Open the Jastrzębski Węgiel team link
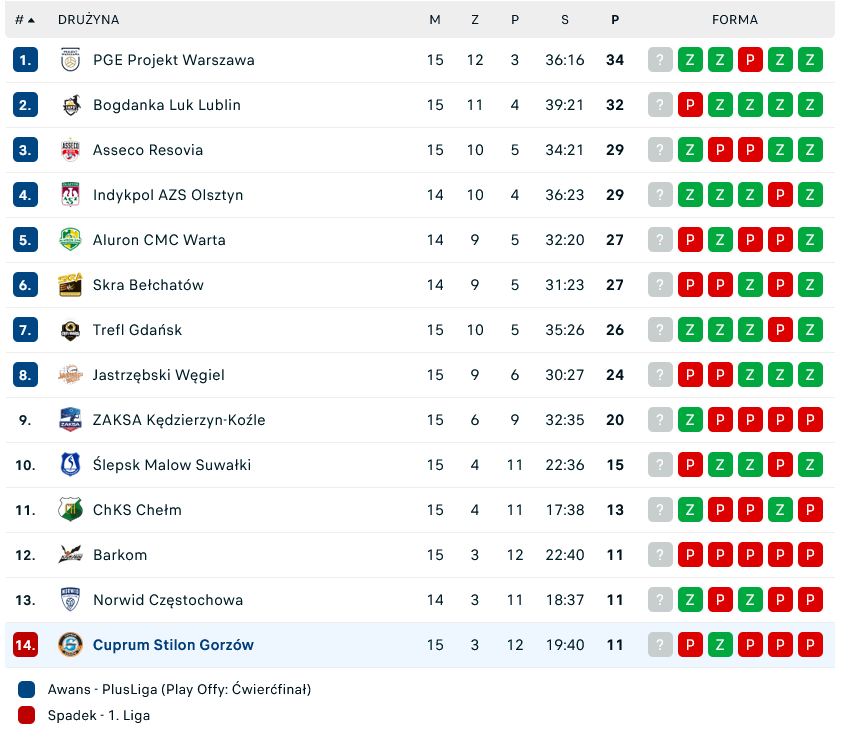Screen dimensions: 842x735 point(158,375)
